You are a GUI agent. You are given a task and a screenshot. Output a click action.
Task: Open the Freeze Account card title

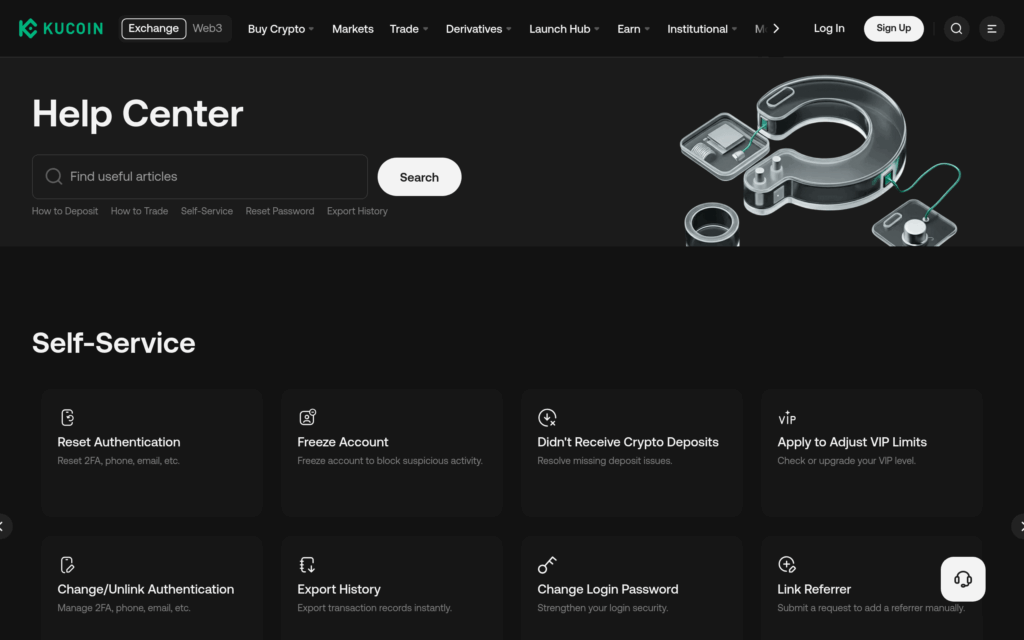coord(343,442)
